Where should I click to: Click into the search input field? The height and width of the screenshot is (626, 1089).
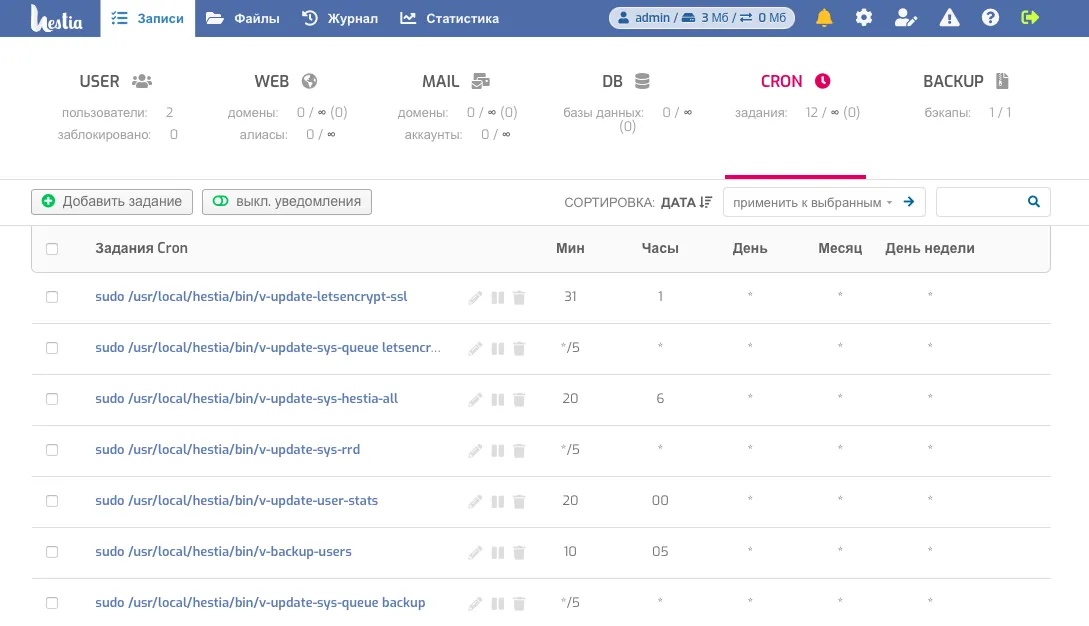980,202
